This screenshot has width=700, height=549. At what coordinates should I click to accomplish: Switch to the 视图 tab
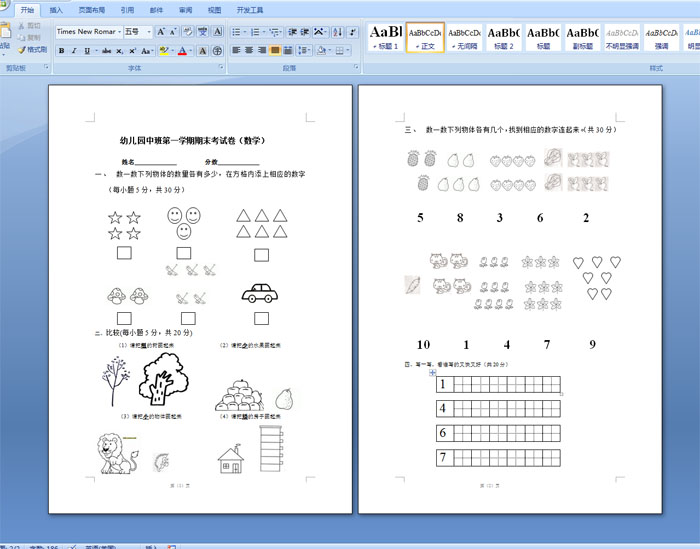pyautogui.click(x=214, y=10)
